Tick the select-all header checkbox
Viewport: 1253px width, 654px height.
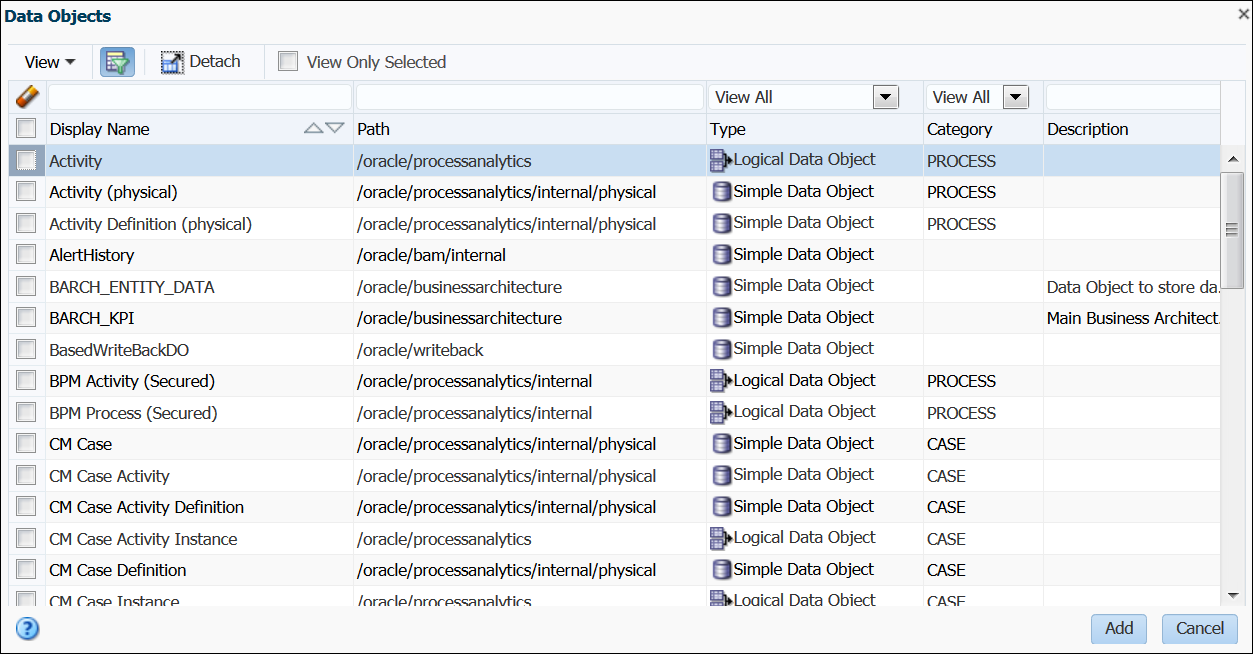pos(27,128)
